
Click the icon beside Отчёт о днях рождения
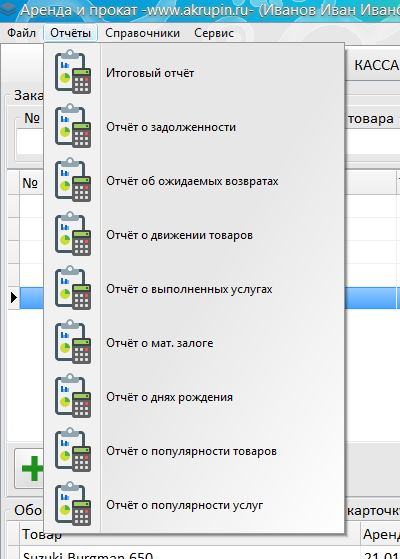(x=73, y=396)
